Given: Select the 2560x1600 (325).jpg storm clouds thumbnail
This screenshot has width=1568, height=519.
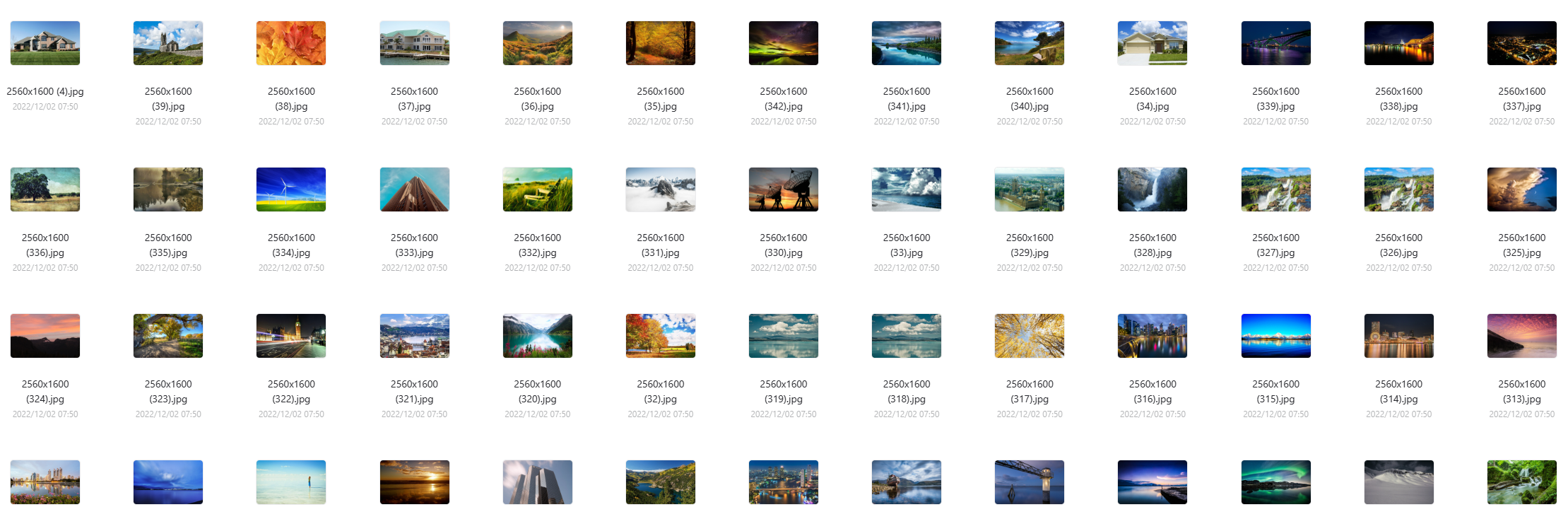Looking at the screenshot, I should pyautogui.click(x=1522, y=189).
